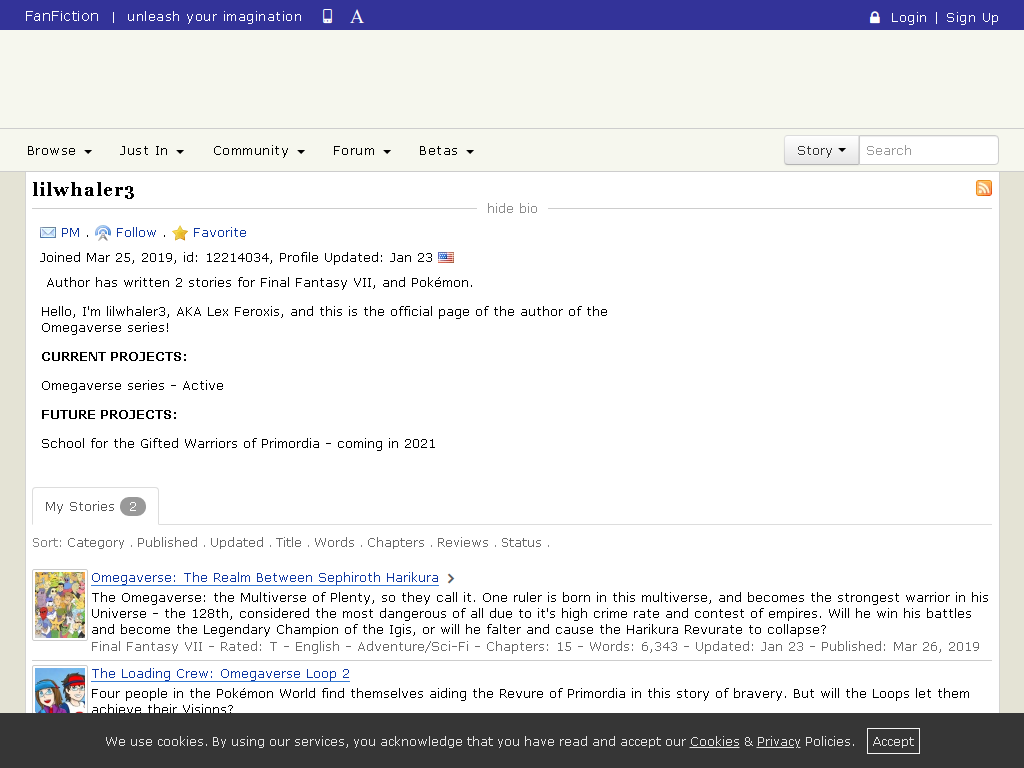Open the Sign Up page
The width and height of the screenshot is (1024, 768).
972,18
